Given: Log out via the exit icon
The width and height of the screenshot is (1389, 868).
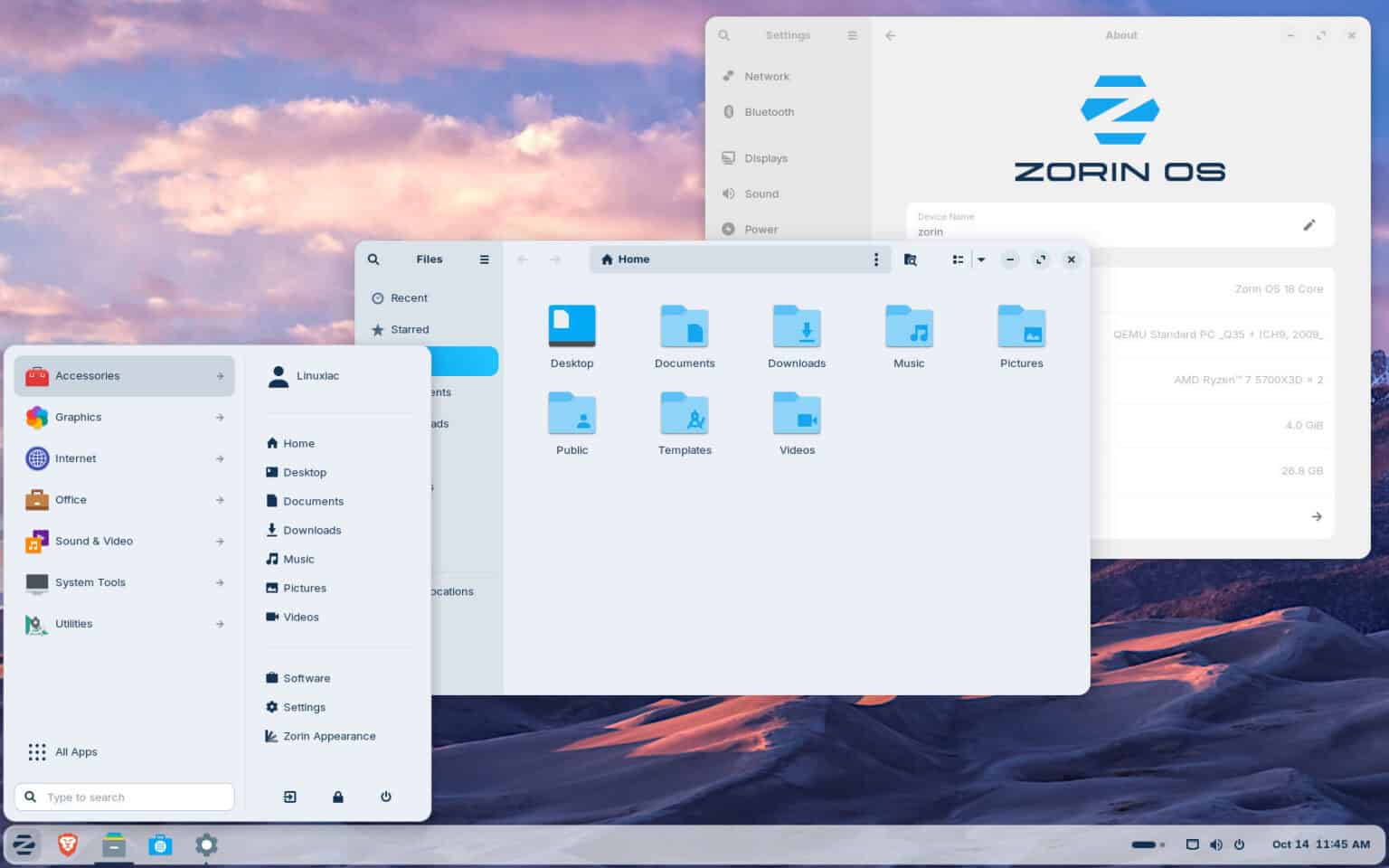Looking at the screenshot, I should (x=289, y=797).
